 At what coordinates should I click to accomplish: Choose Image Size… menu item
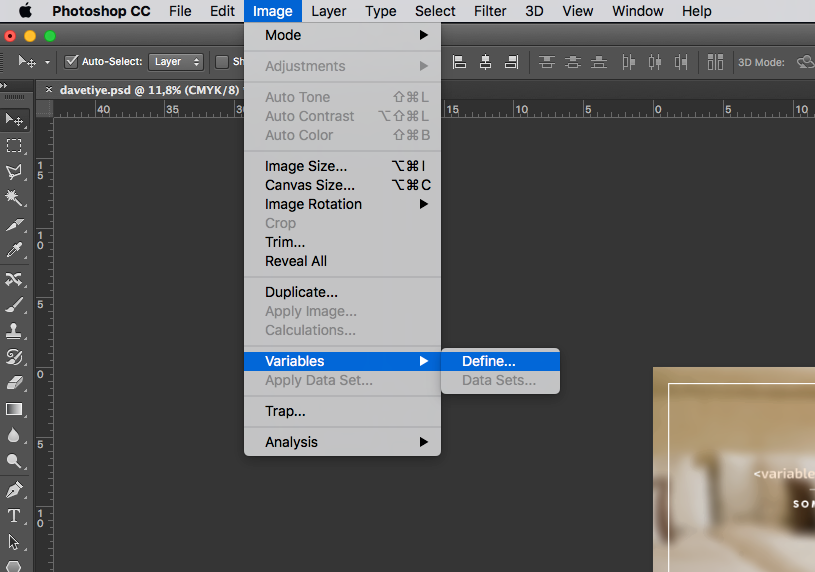pos(343,166)
